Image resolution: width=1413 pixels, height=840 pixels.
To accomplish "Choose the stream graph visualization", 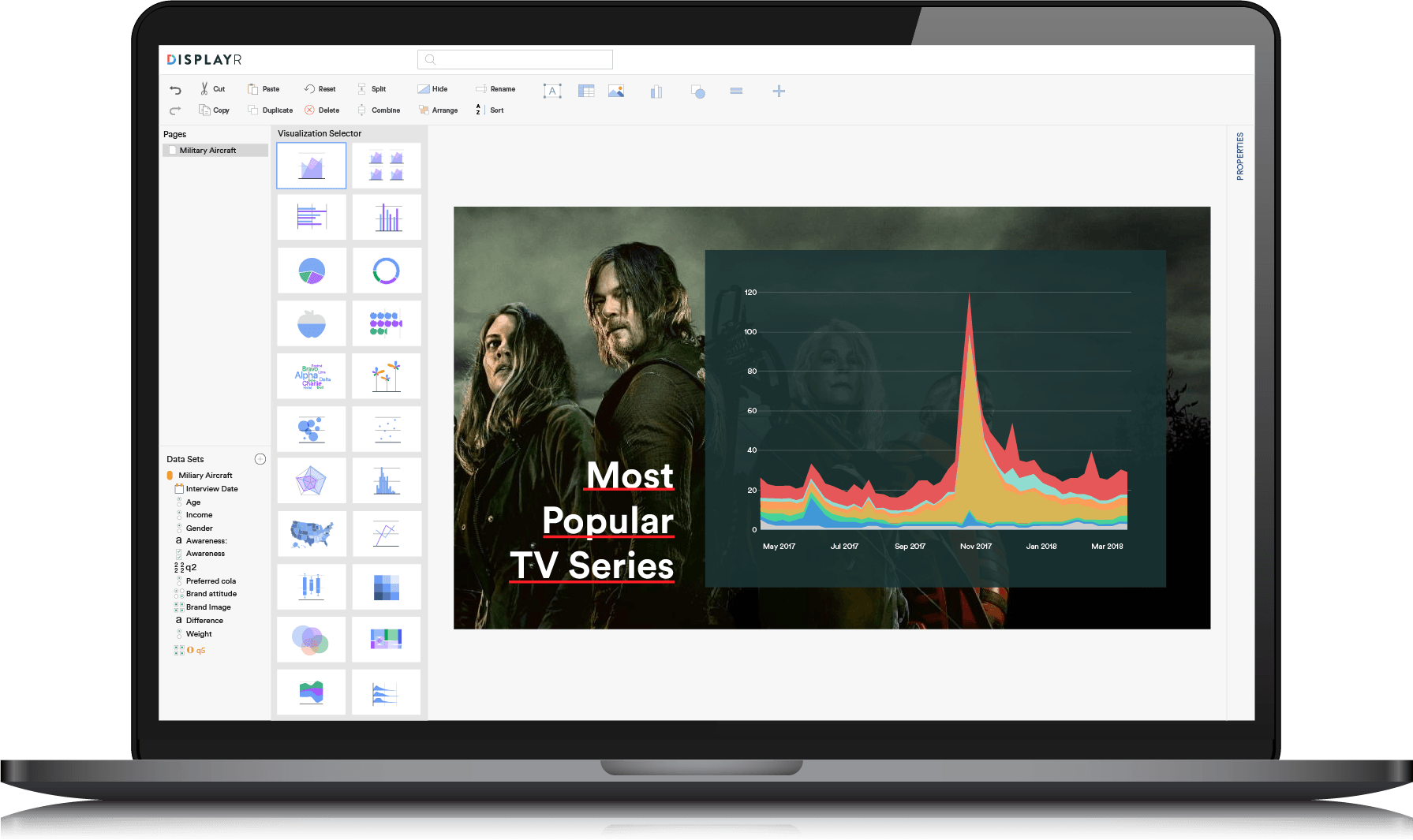I will tap(312, 693).
